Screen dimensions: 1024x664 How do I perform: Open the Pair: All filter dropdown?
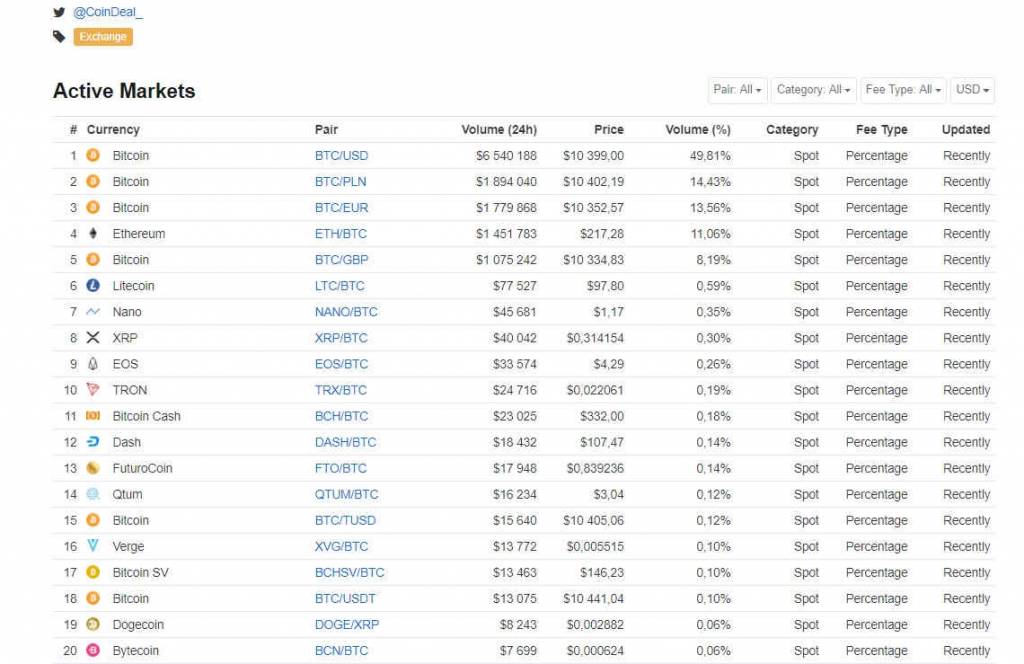point(737,90)
